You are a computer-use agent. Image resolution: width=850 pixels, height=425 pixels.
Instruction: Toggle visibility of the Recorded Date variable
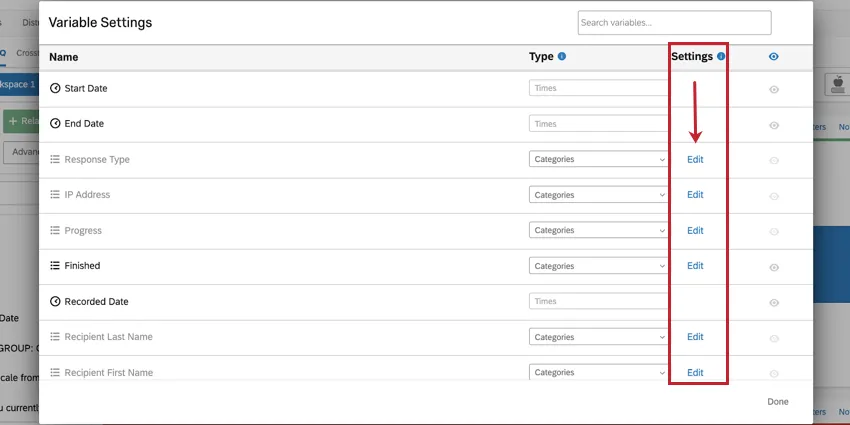[x=774, y=302]
